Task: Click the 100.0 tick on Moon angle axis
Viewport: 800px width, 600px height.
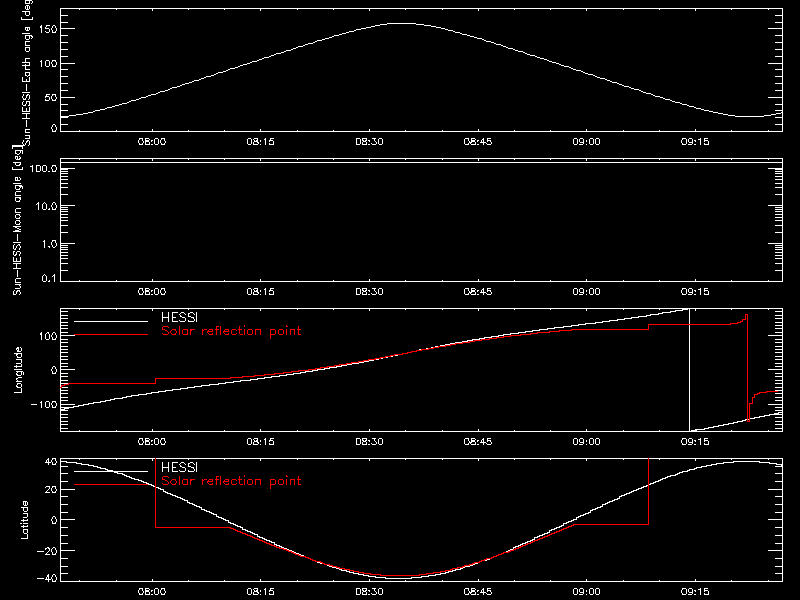Action: tap(43, 168)
